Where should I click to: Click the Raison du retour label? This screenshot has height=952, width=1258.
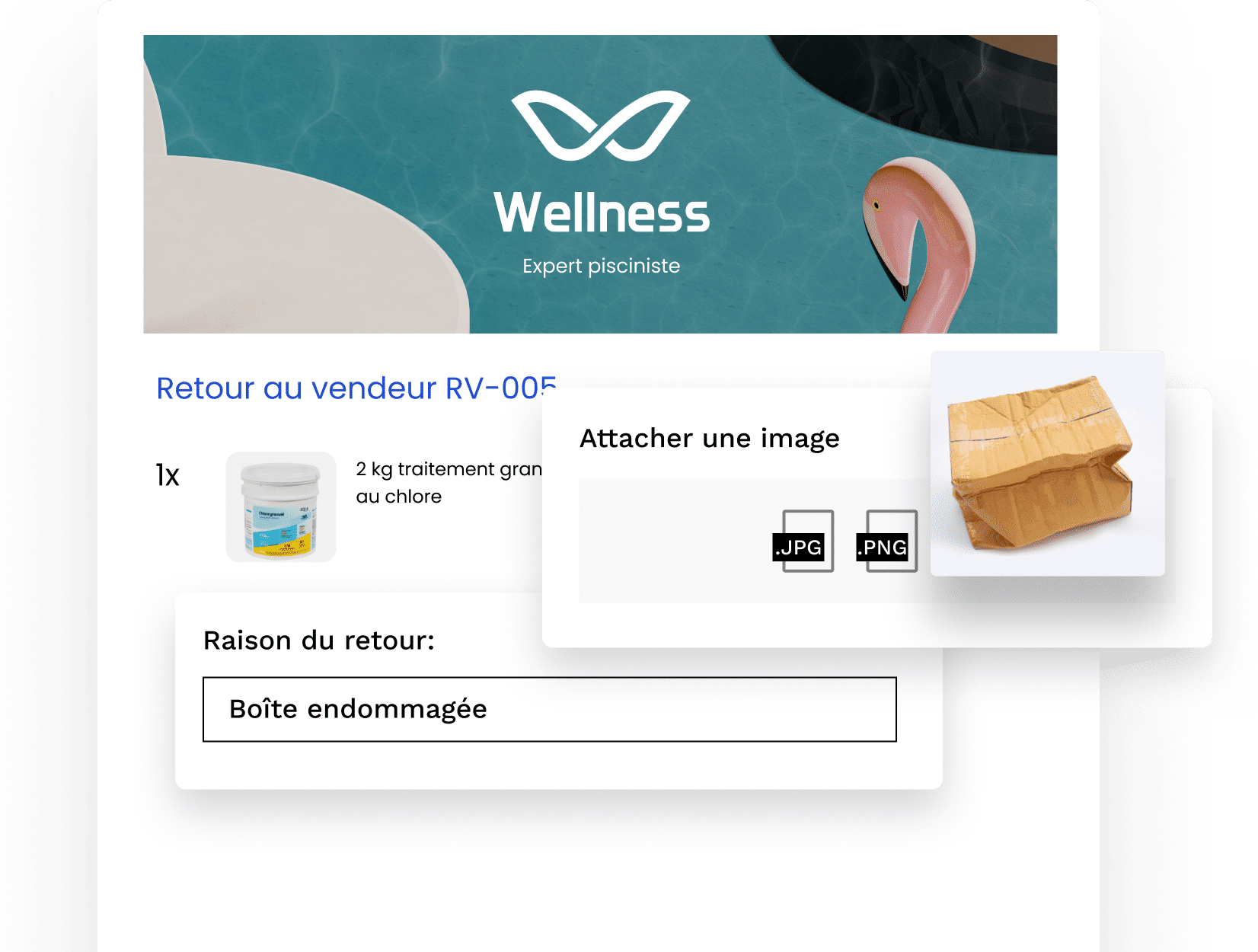point(319,641)
